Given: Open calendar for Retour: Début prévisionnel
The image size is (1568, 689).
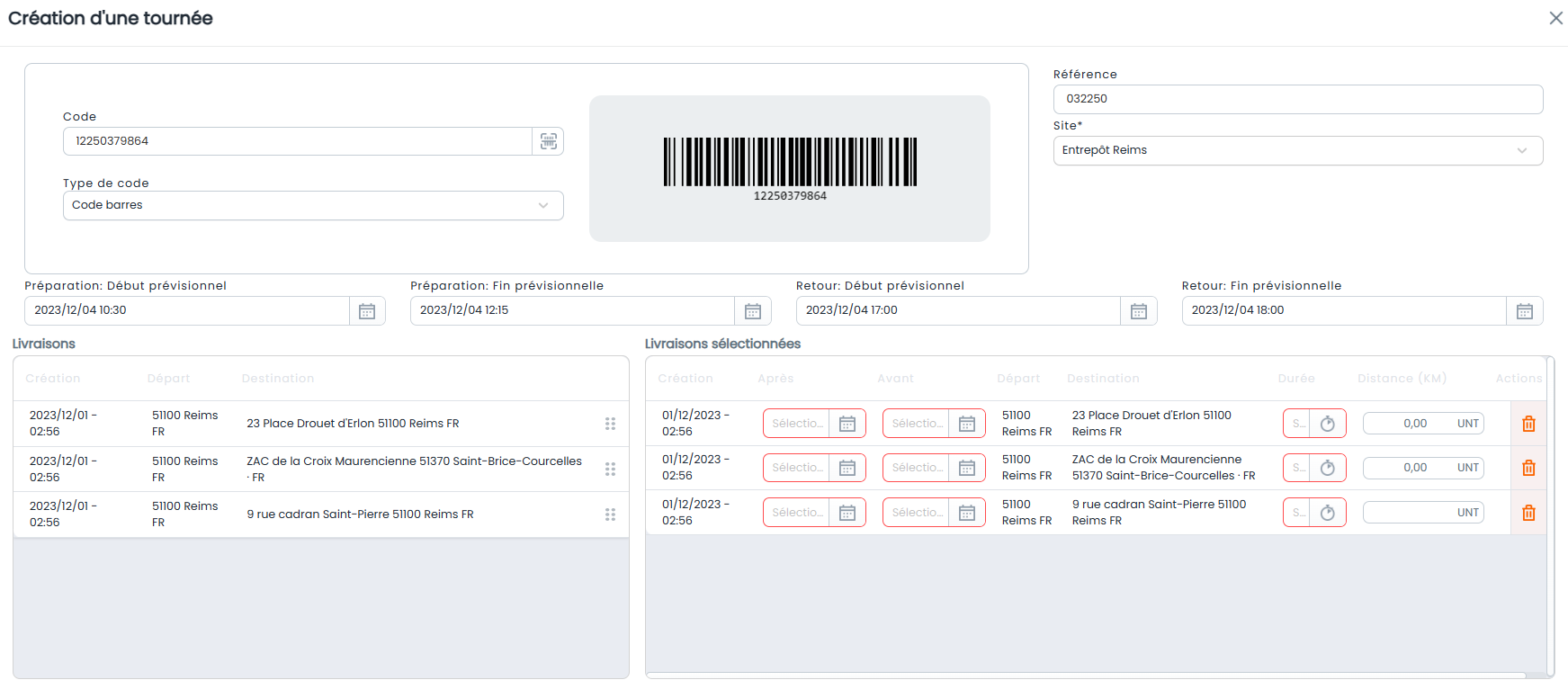Looking at the screenshot, I should click(x=1139, y=311).
